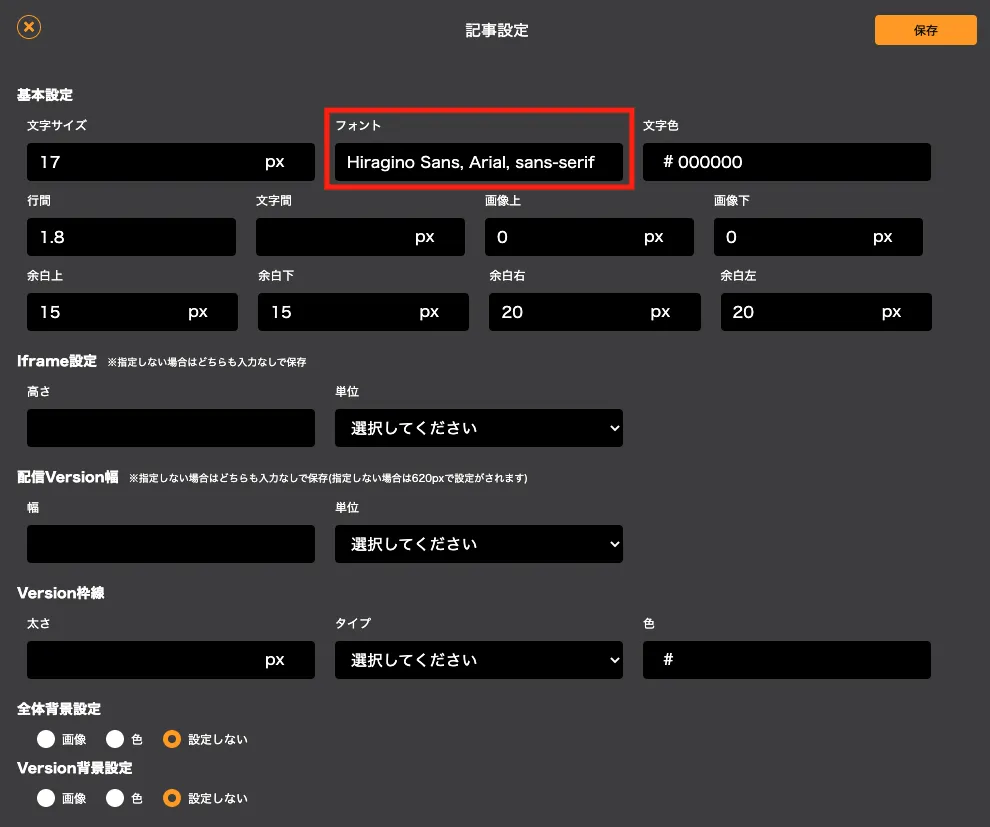Image resolution: width=990 pixels, height=827 pixels.
Task: Click the Iframe 高さ input field
Action: pos(170,428)
